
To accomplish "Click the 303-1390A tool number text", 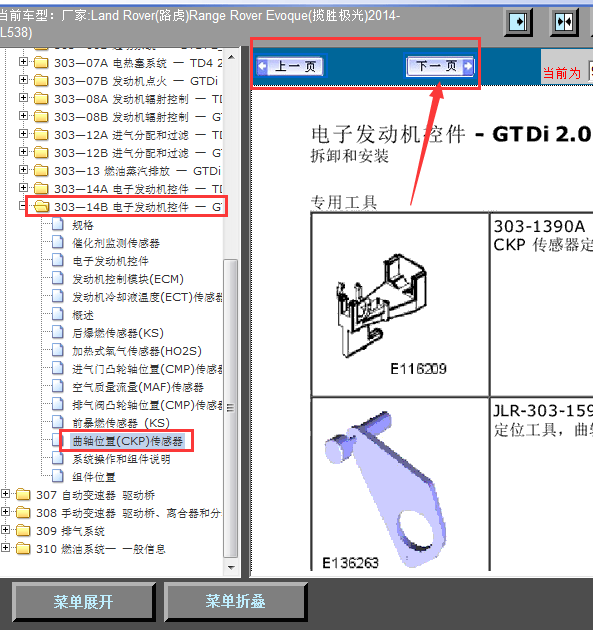I will pyautogui.click(x=539, y=227).
